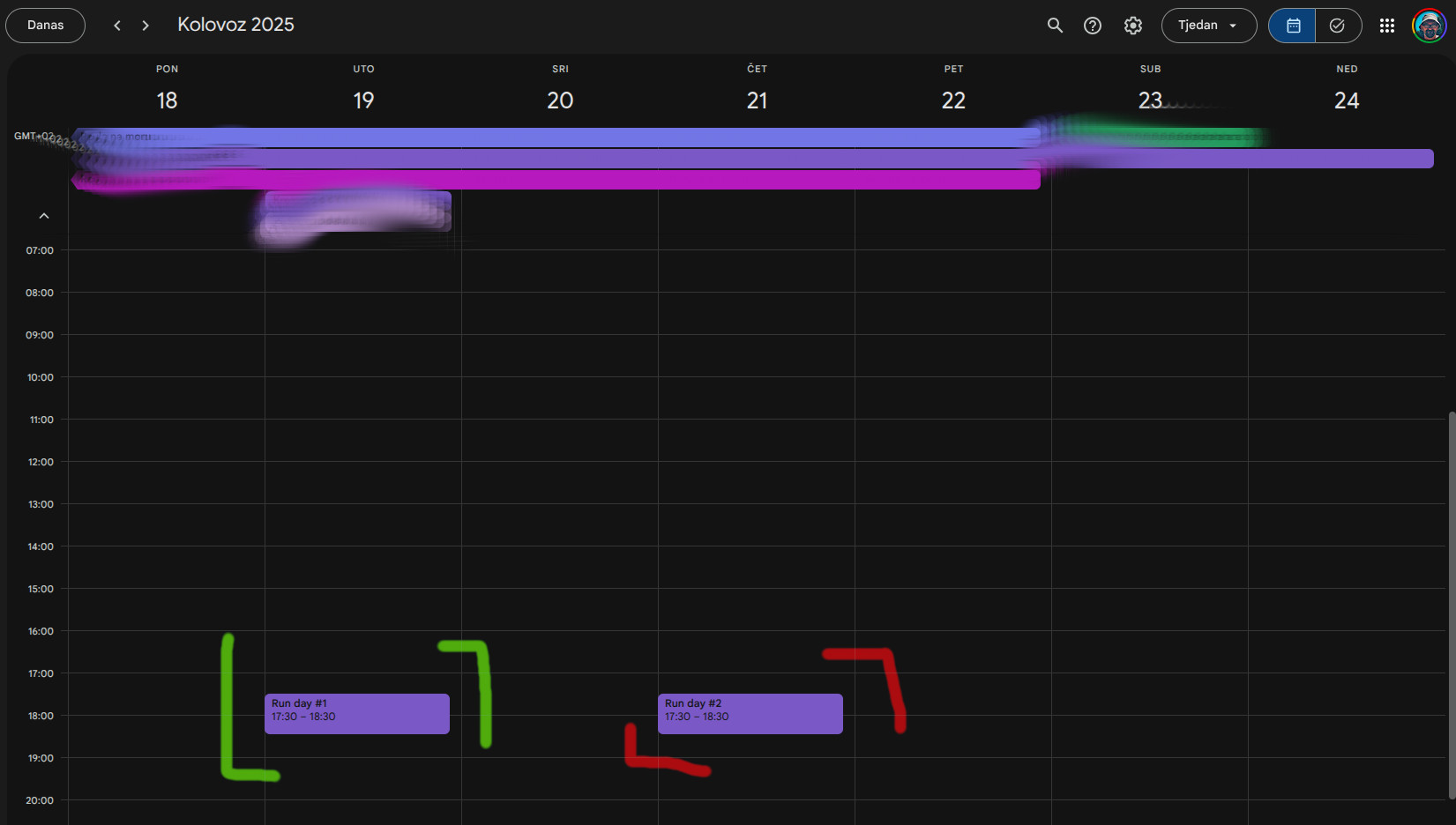Open the Run day #2 event
Screen dimensions: 1456x825
(750, 713)
